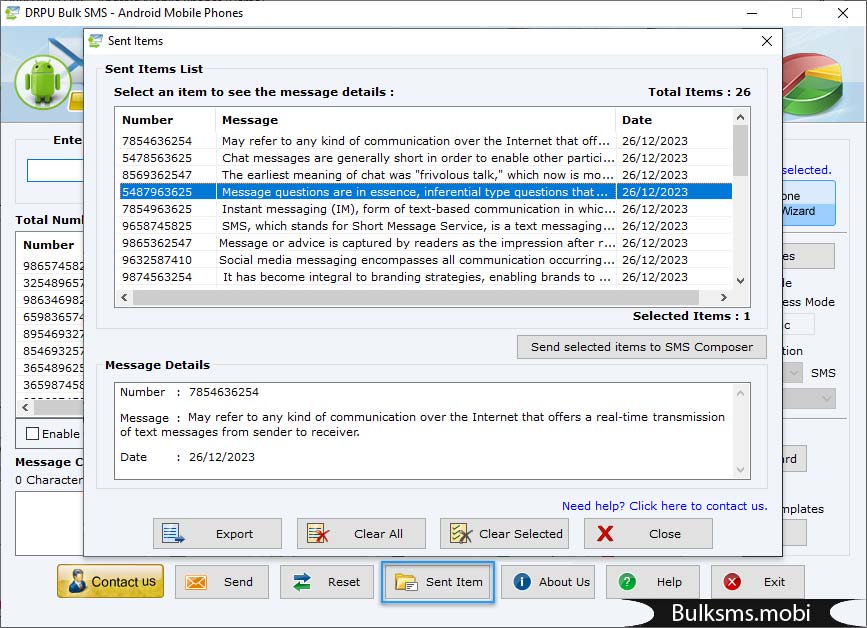Click the Export document icon
The width and height of the screenshot is (867, 628).
[x=173, y=533]
